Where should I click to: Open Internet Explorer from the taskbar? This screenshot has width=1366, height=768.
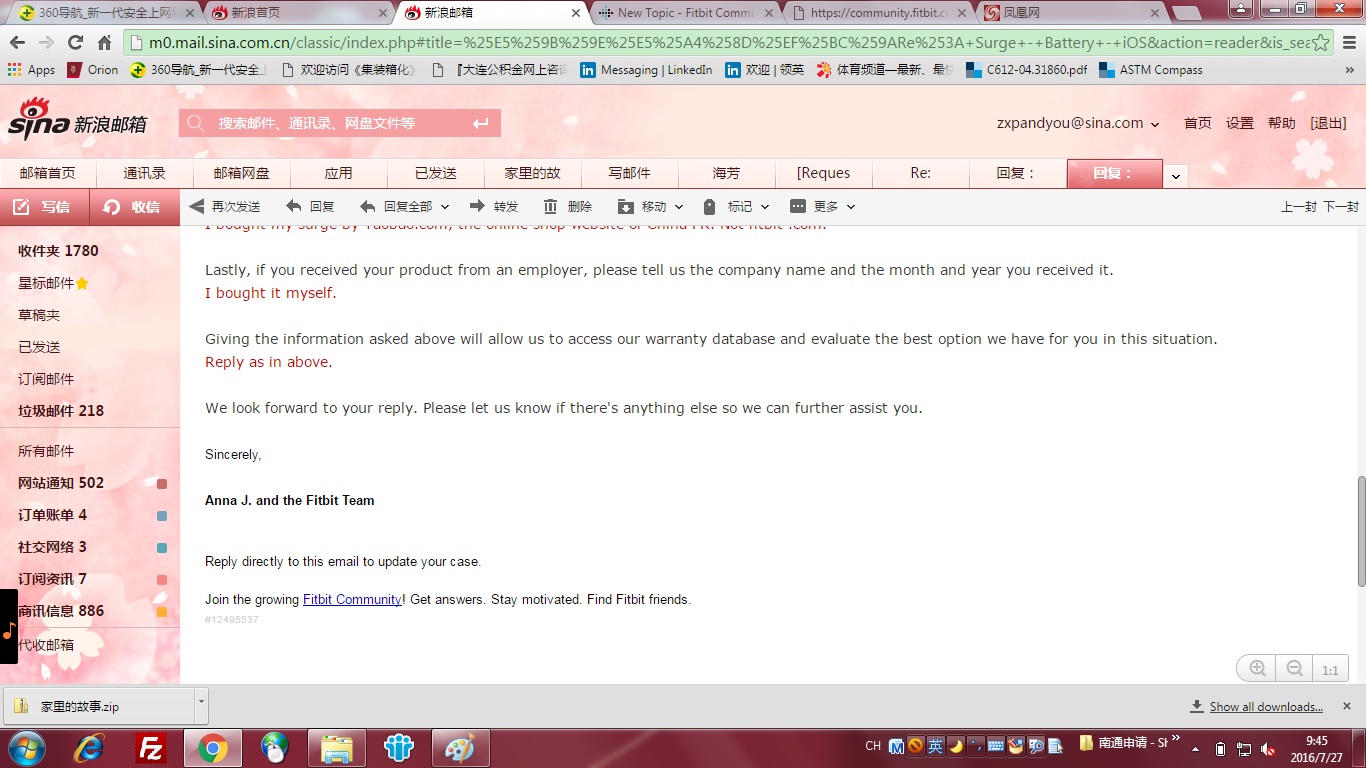(x=90, y=747)
